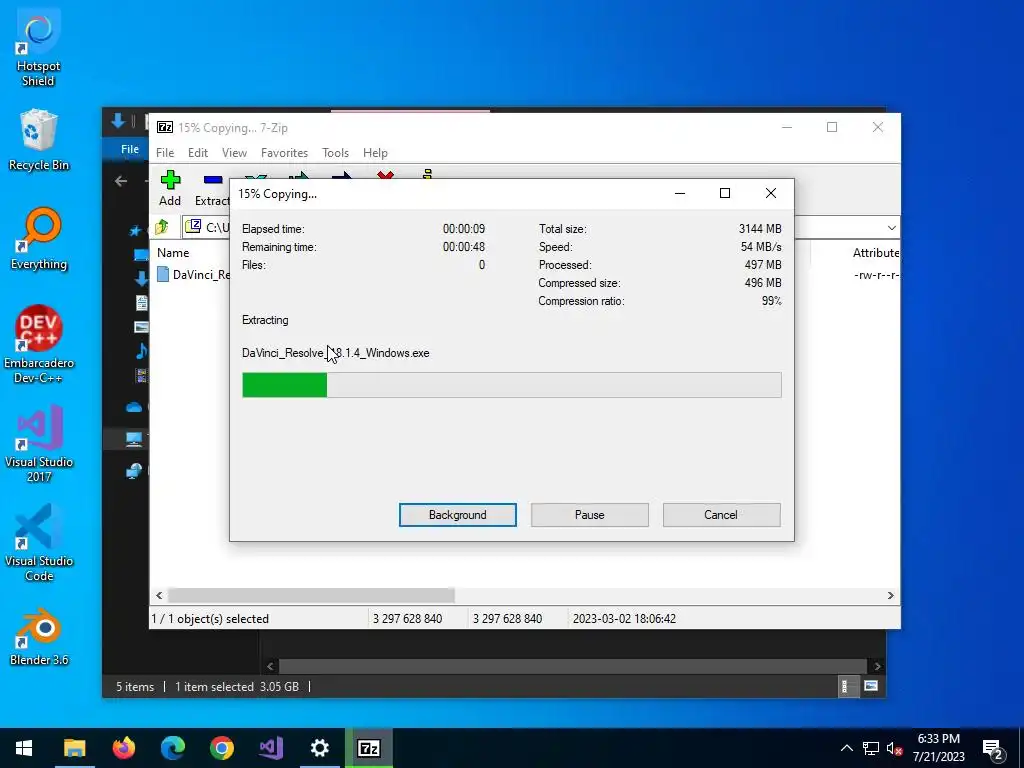Open the View menu in 7-Zip
The height and width of the screenshot is (768, 1024).
click(x=234, y=153)
